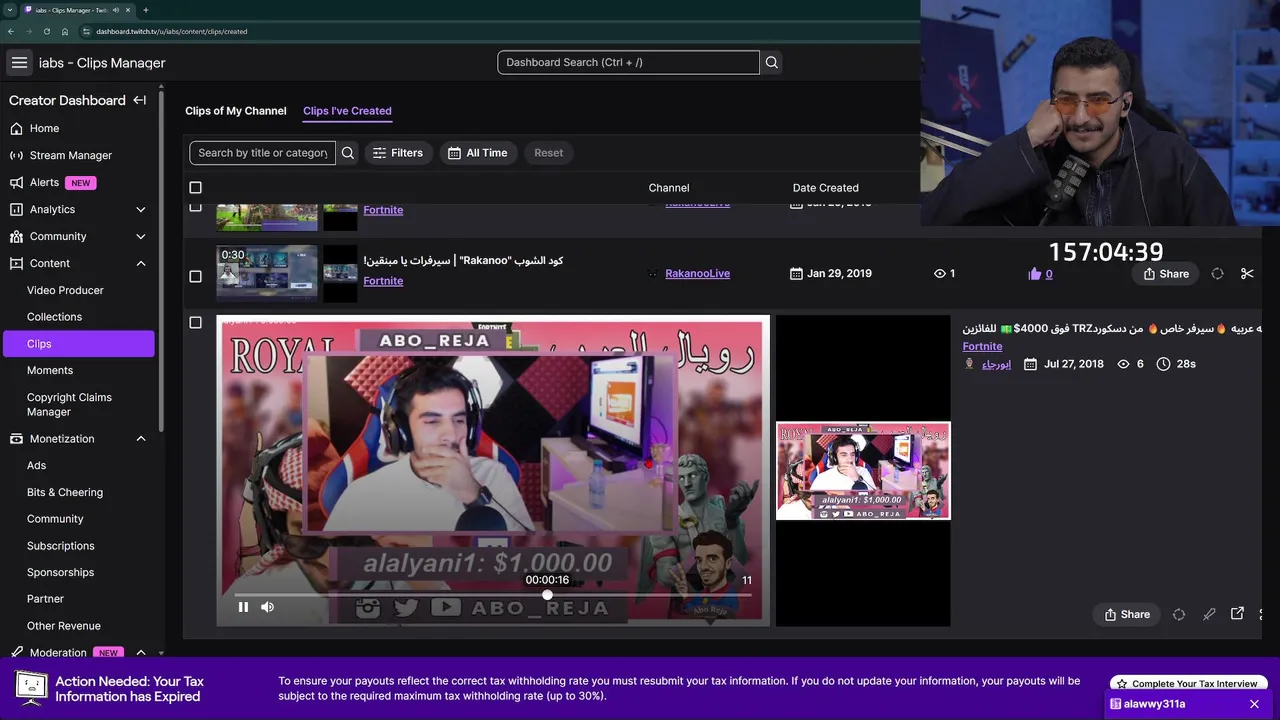The image size is (1280, 720).
Task: Open Other Revenue page
Action: [63, 625]
